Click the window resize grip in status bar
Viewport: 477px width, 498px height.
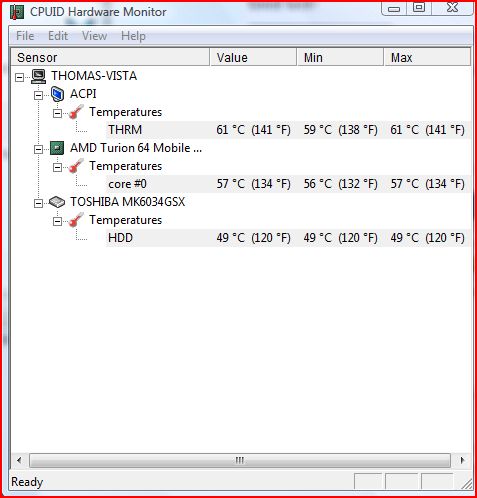click(x=467, y=484)
